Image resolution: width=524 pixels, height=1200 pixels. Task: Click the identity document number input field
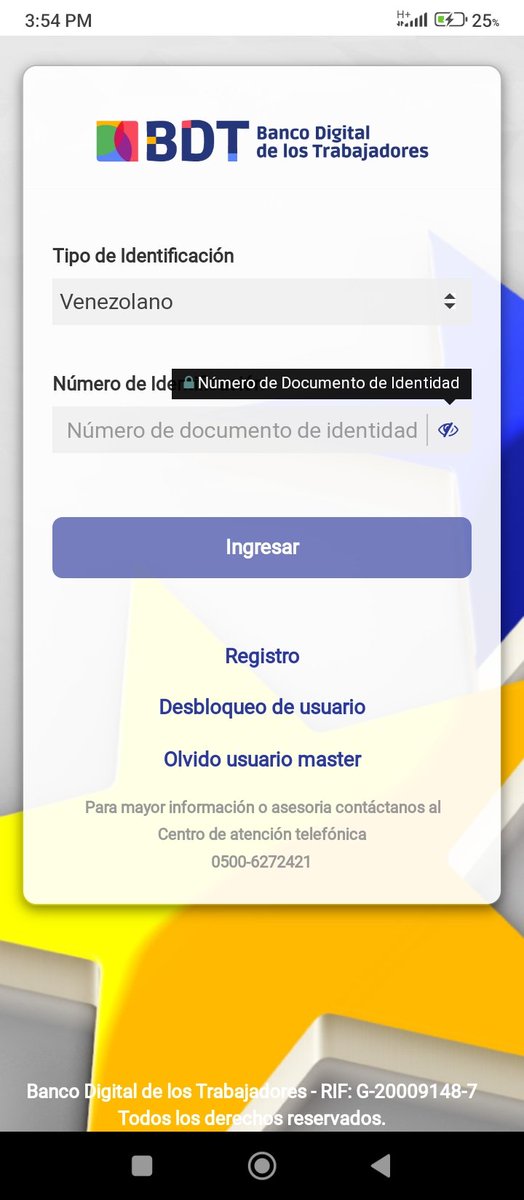[x=240, y=430]
